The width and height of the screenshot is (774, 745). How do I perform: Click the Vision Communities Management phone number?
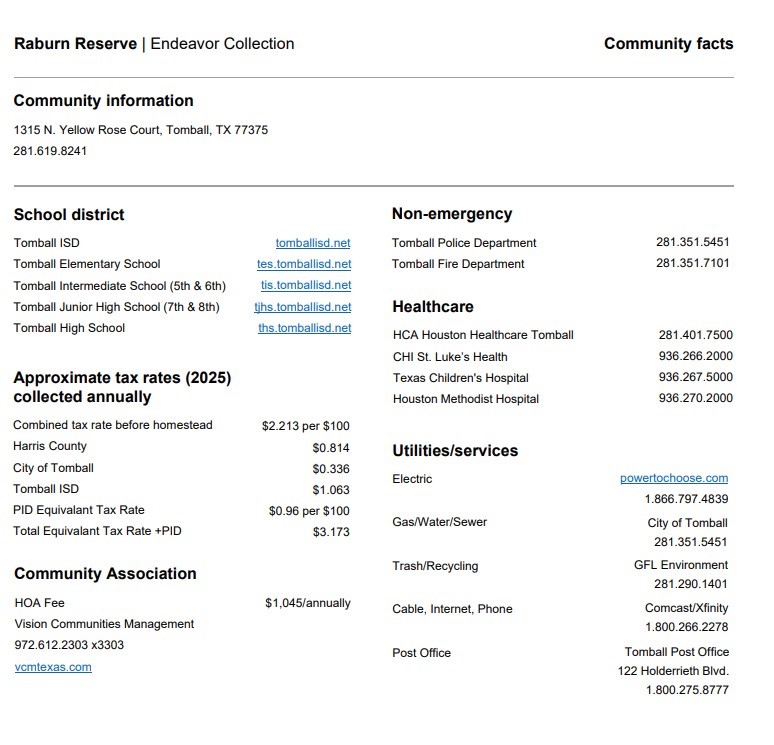69,645
